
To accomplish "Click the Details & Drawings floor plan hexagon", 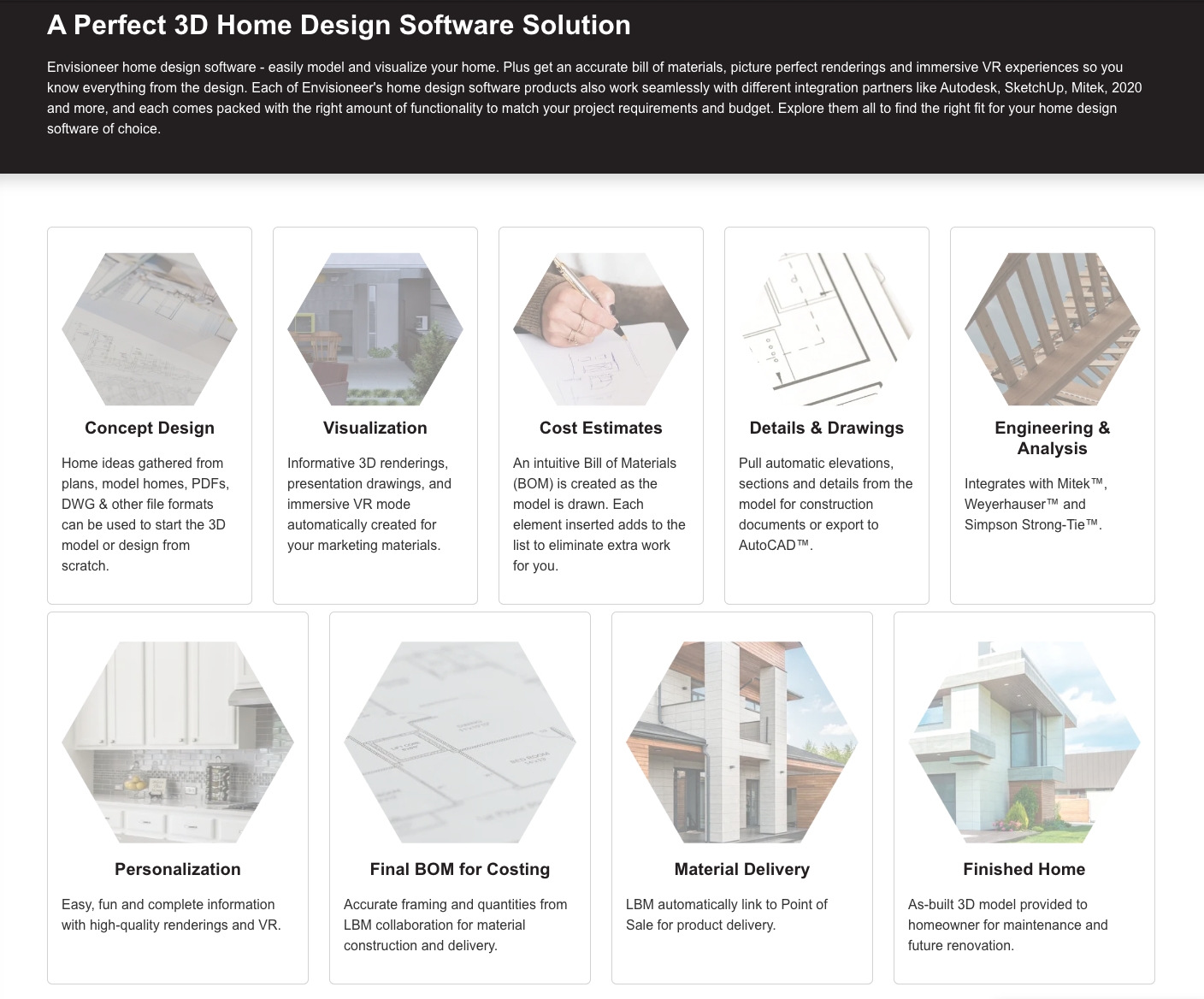I will click(x=827, y=328).
